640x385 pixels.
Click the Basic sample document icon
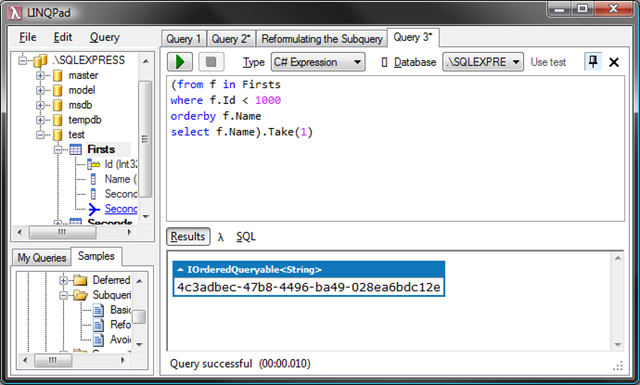(98, 310)
